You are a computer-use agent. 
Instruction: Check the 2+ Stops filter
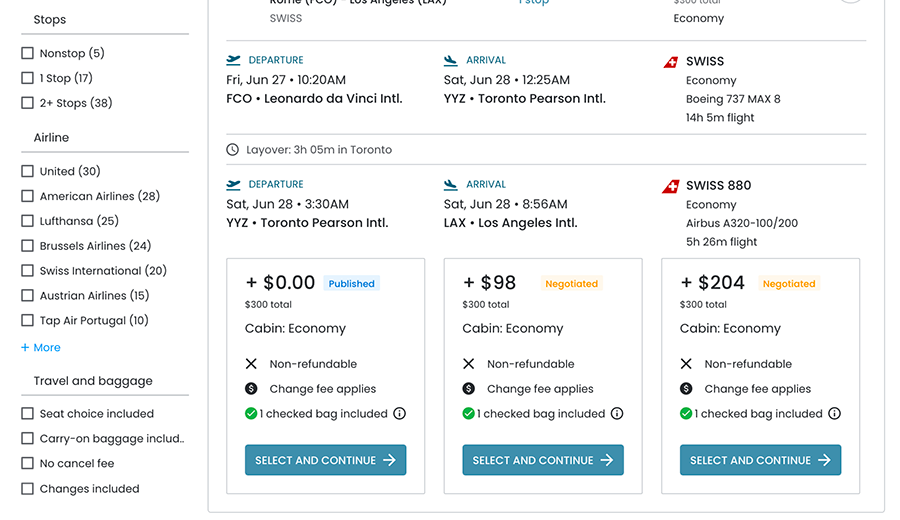[28, 103]
